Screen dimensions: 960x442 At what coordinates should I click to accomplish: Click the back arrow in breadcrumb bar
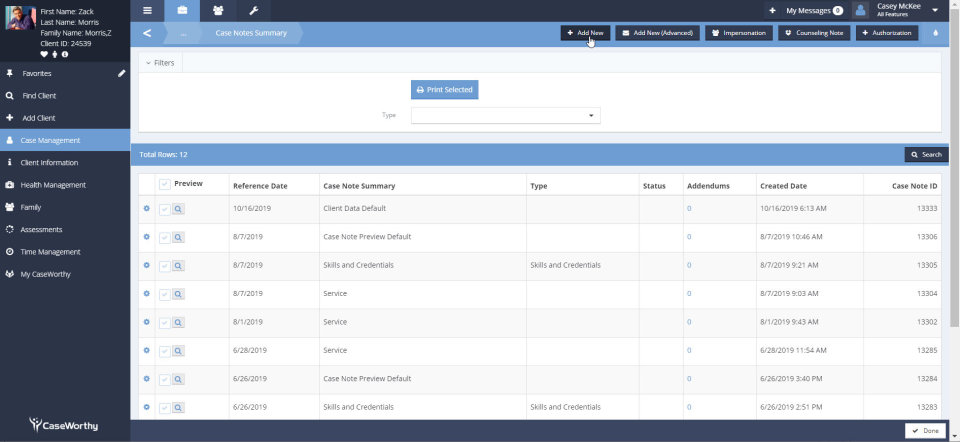147,33
